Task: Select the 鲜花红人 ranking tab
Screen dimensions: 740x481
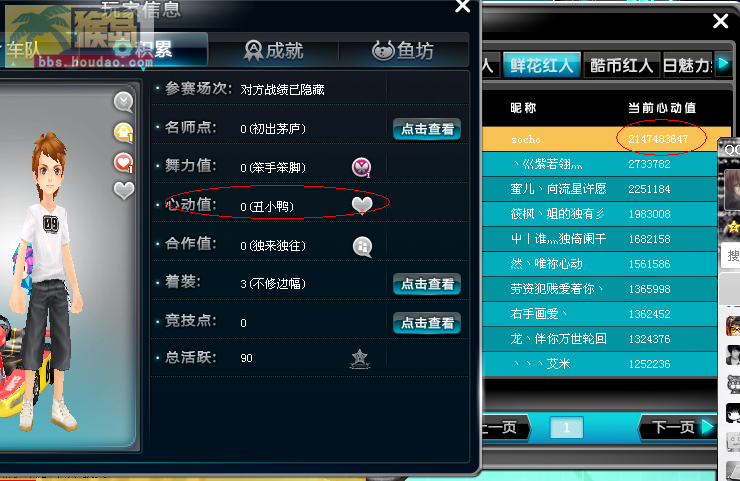Action: [x=541, y=65]
